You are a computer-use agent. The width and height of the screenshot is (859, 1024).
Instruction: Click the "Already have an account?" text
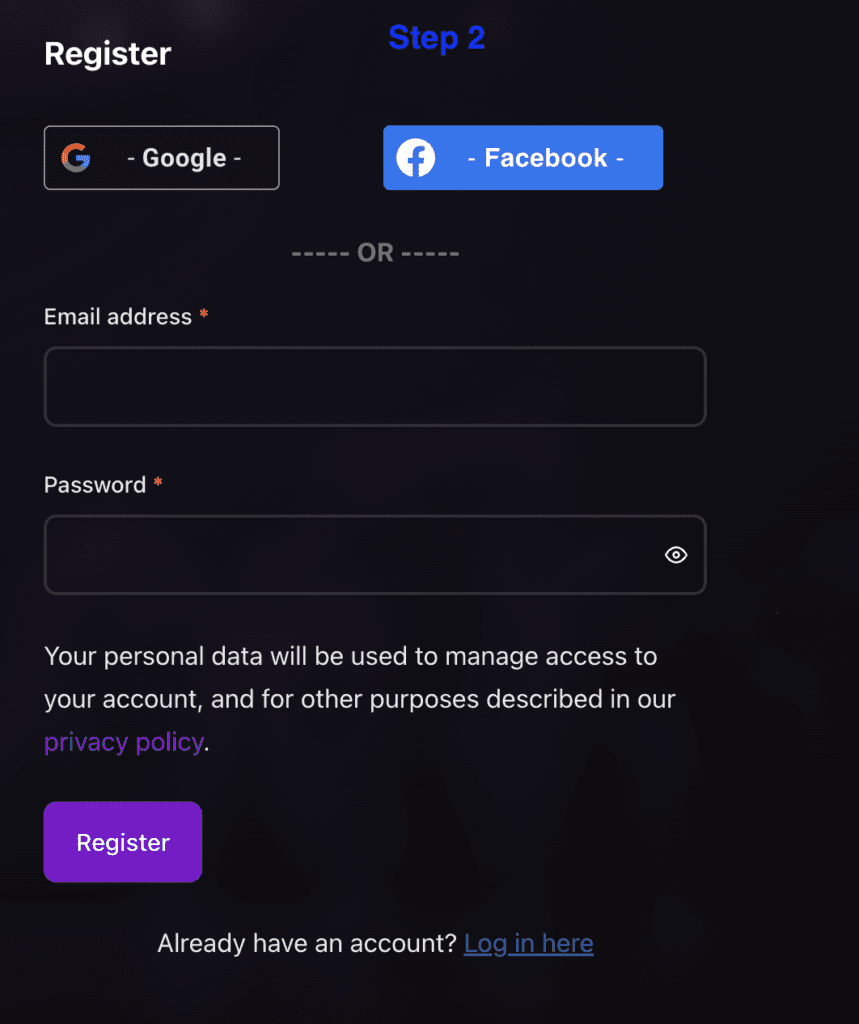(x=307, y=943)
